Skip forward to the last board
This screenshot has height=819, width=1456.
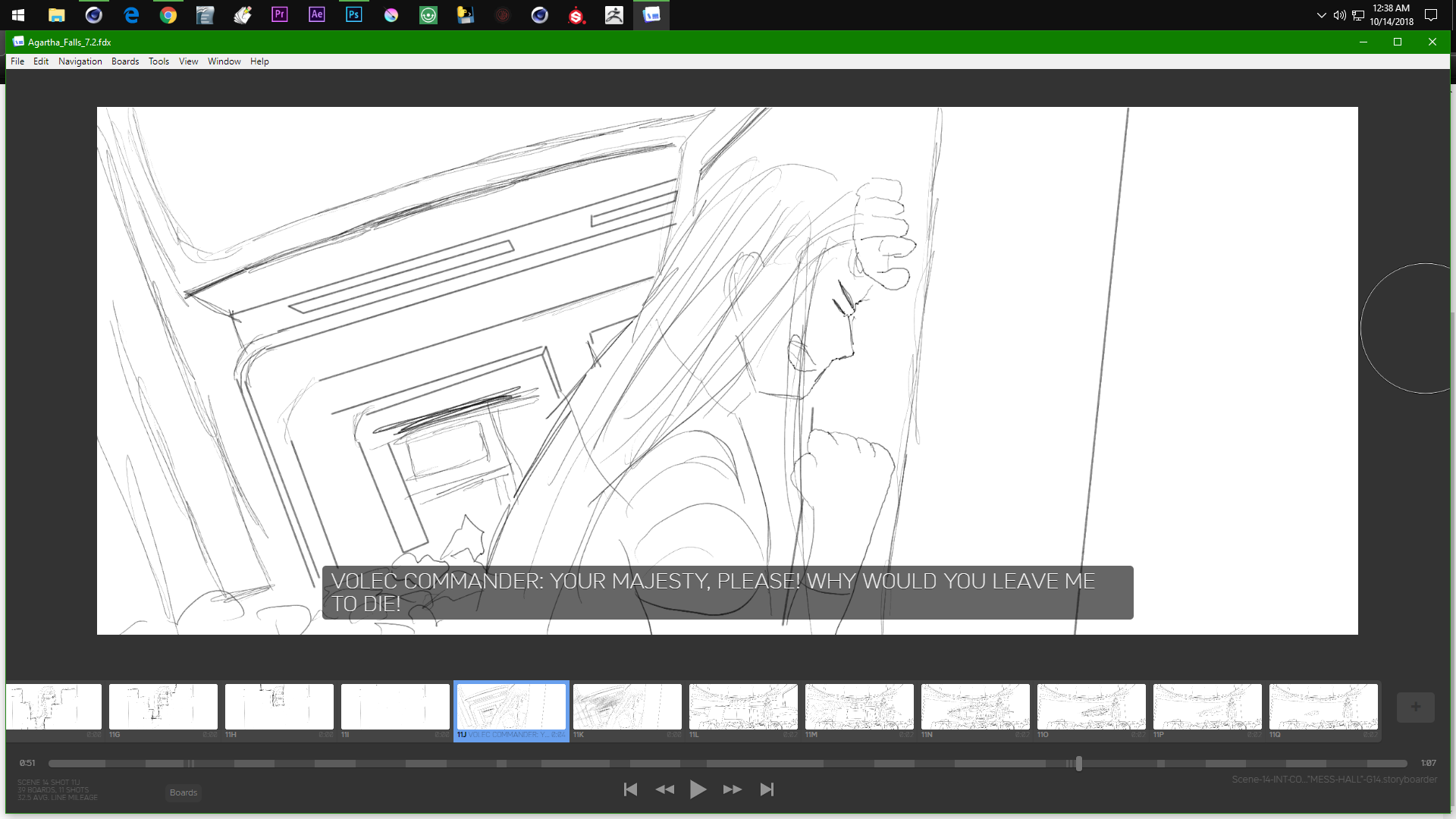(x=767, y=789)
